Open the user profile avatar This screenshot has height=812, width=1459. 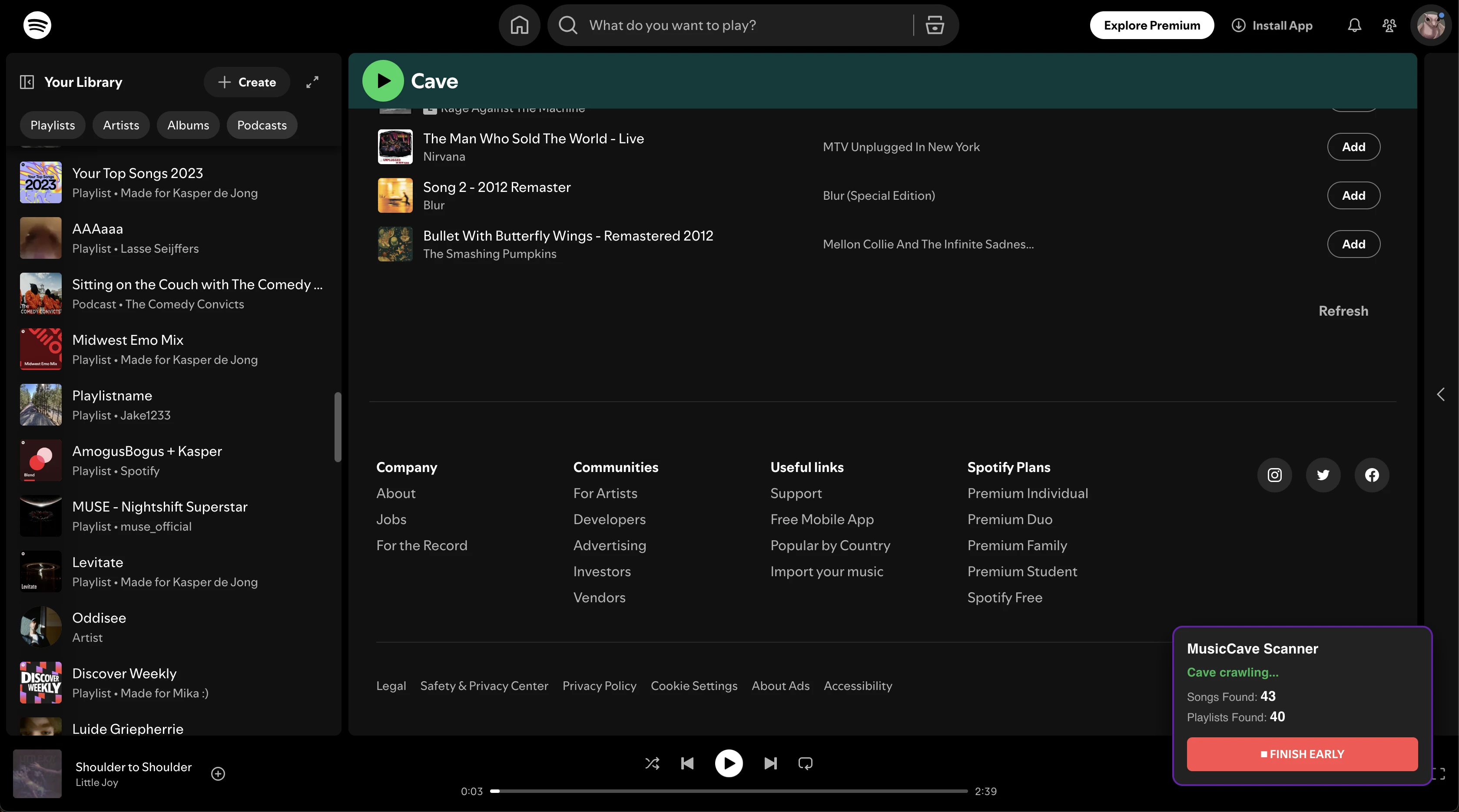click(1431, 26)
